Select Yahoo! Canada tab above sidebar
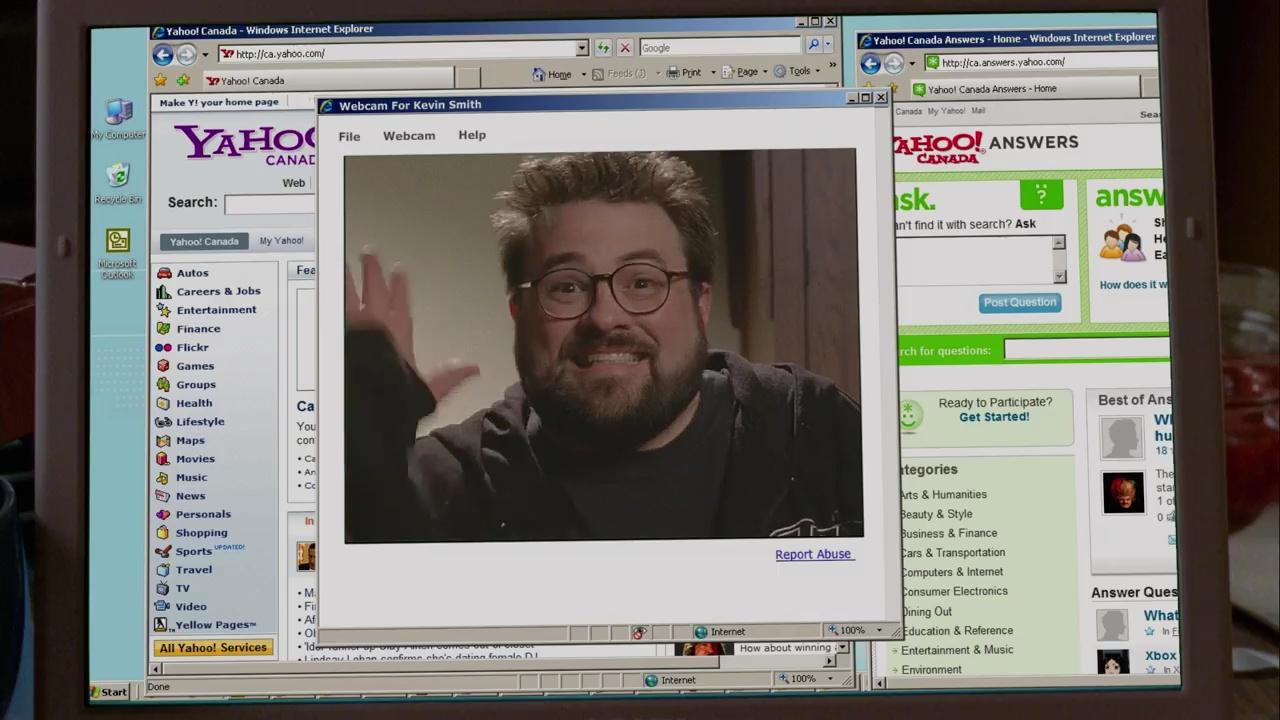This screenshot has width=1280, height=720. (204, 242)
